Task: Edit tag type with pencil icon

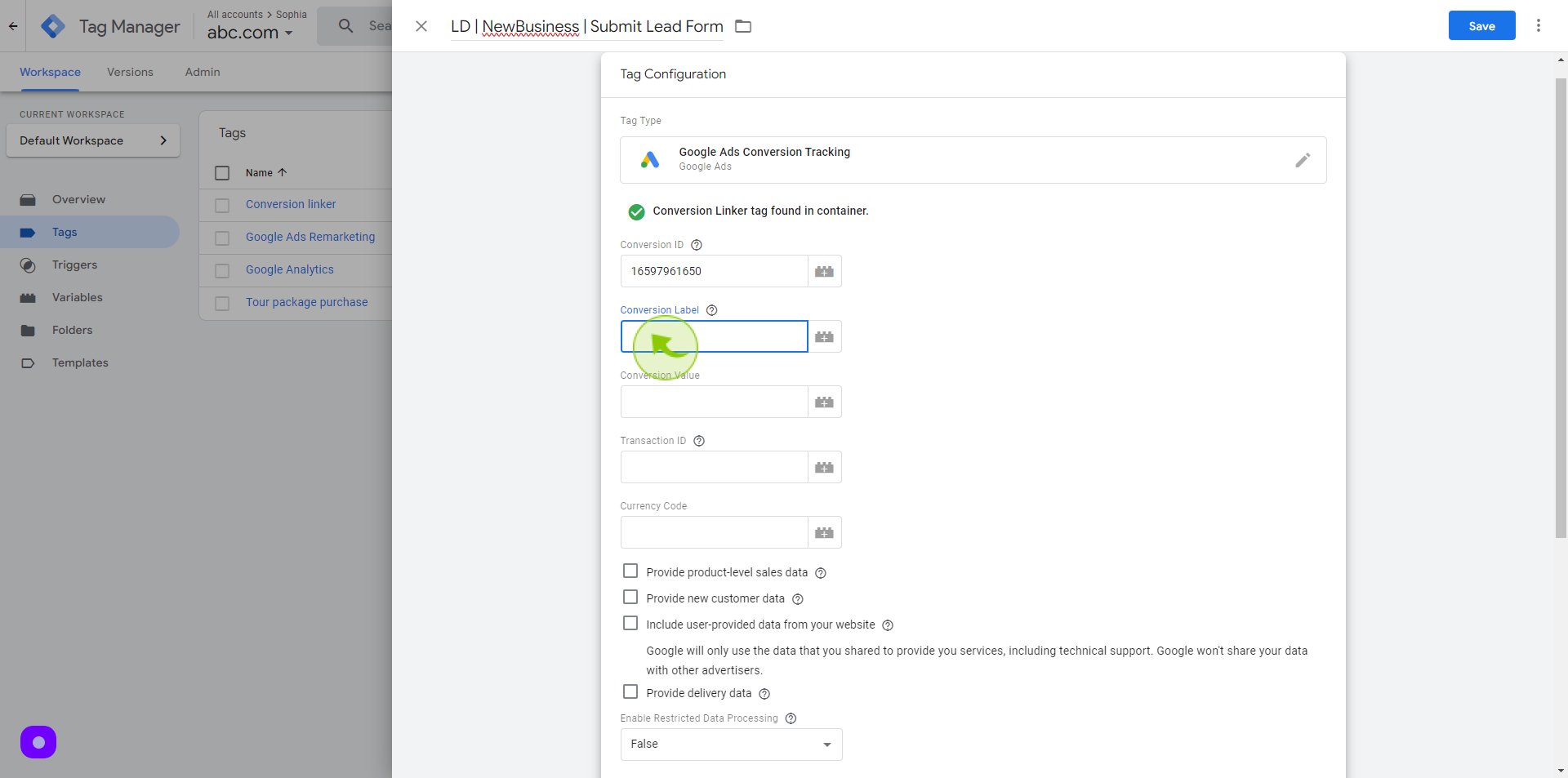Action: pyautogui.click(x=1303, y=160)
